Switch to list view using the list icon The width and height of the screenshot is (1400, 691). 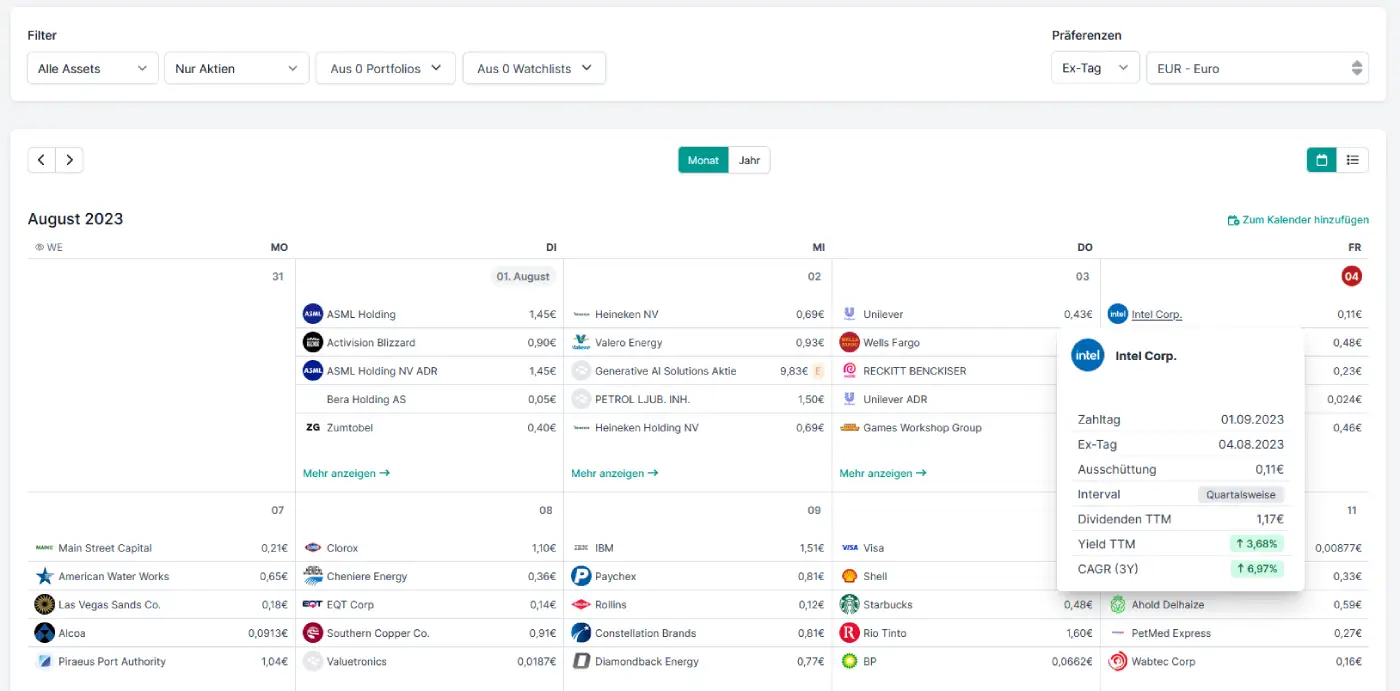[x=1354, y=159]
